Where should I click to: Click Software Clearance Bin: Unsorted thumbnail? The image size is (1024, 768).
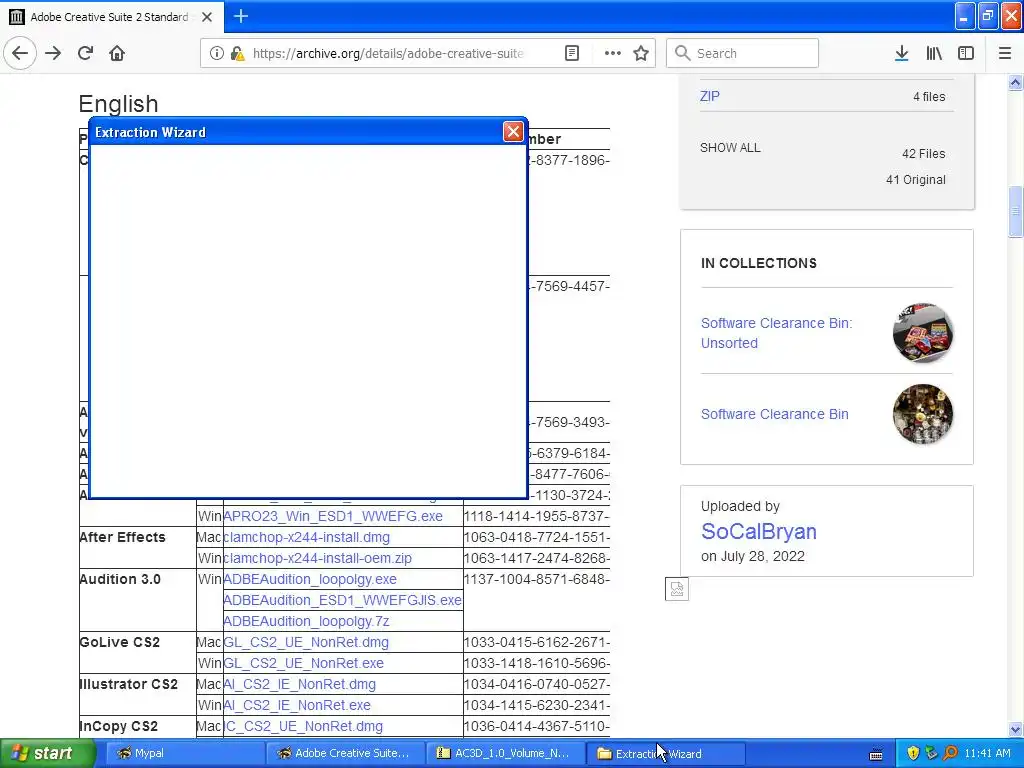click(923, 333)
